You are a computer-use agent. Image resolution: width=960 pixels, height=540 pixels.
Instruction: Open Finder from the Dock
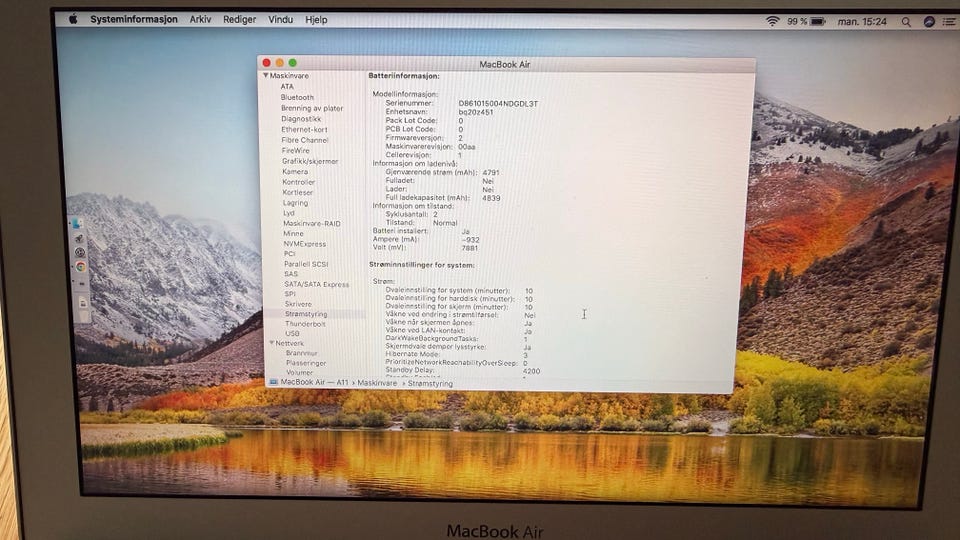pyautogui.click(x=77, y=223)
